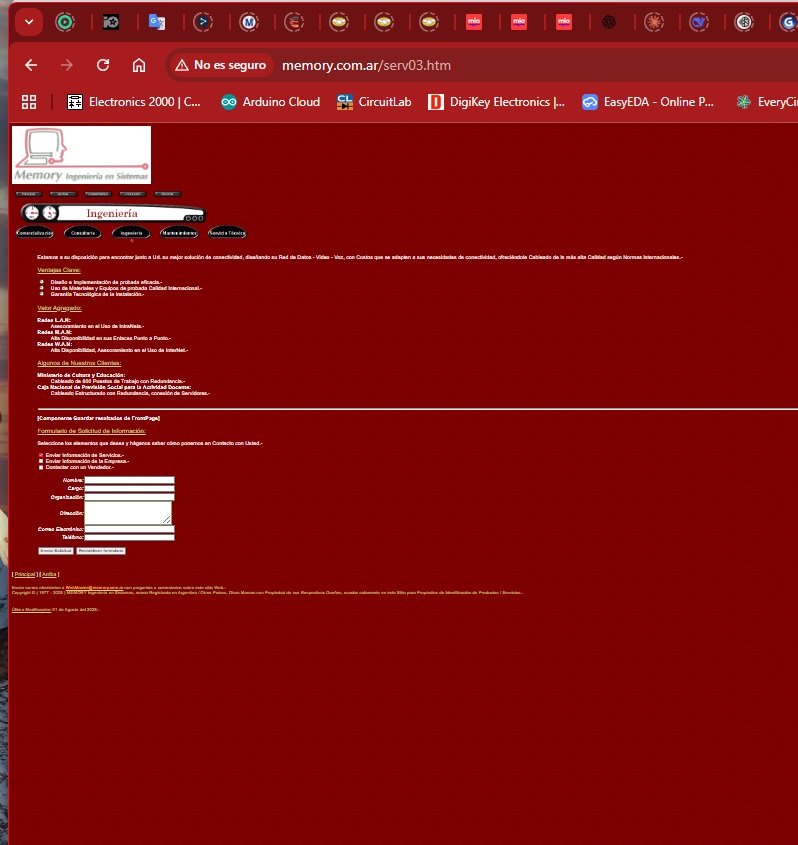
Task: Click the 'Última Modificación' text
Action: (31, 609)
